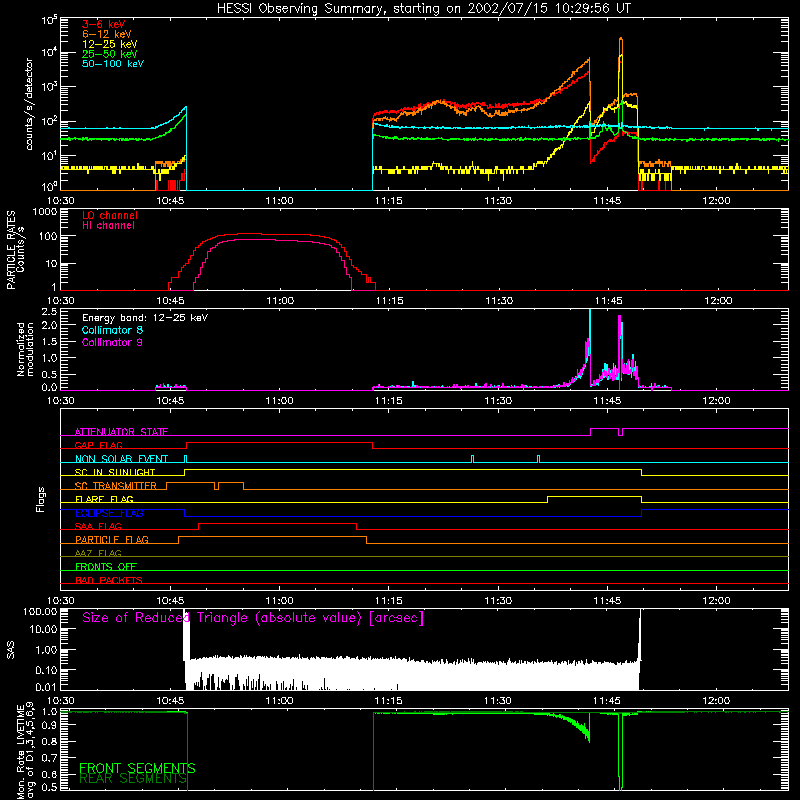Viewport: 800px width, 800px height.
Task: Click the Energy band: 12-25 keV label
Action: pyautogui.click(x=145, y=318)
